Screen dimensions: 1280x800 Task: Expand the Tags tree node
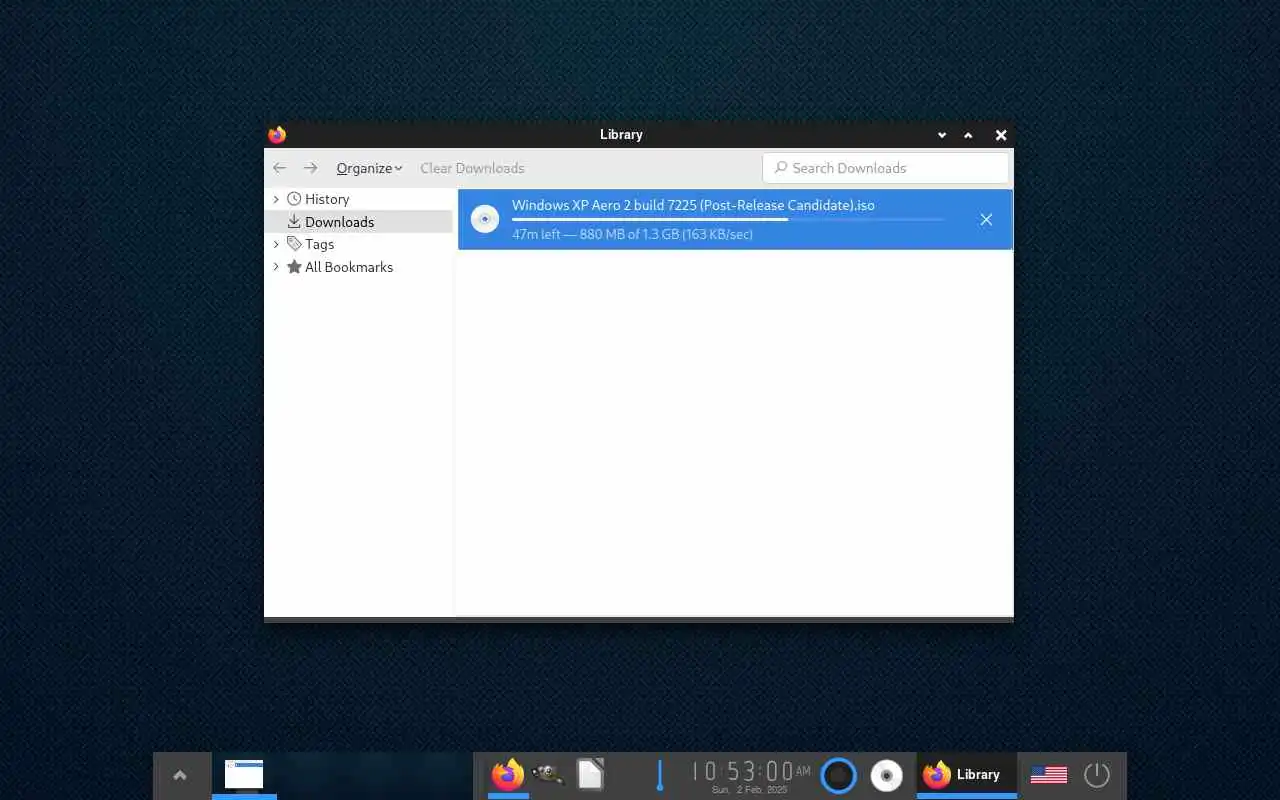point(276,244)
